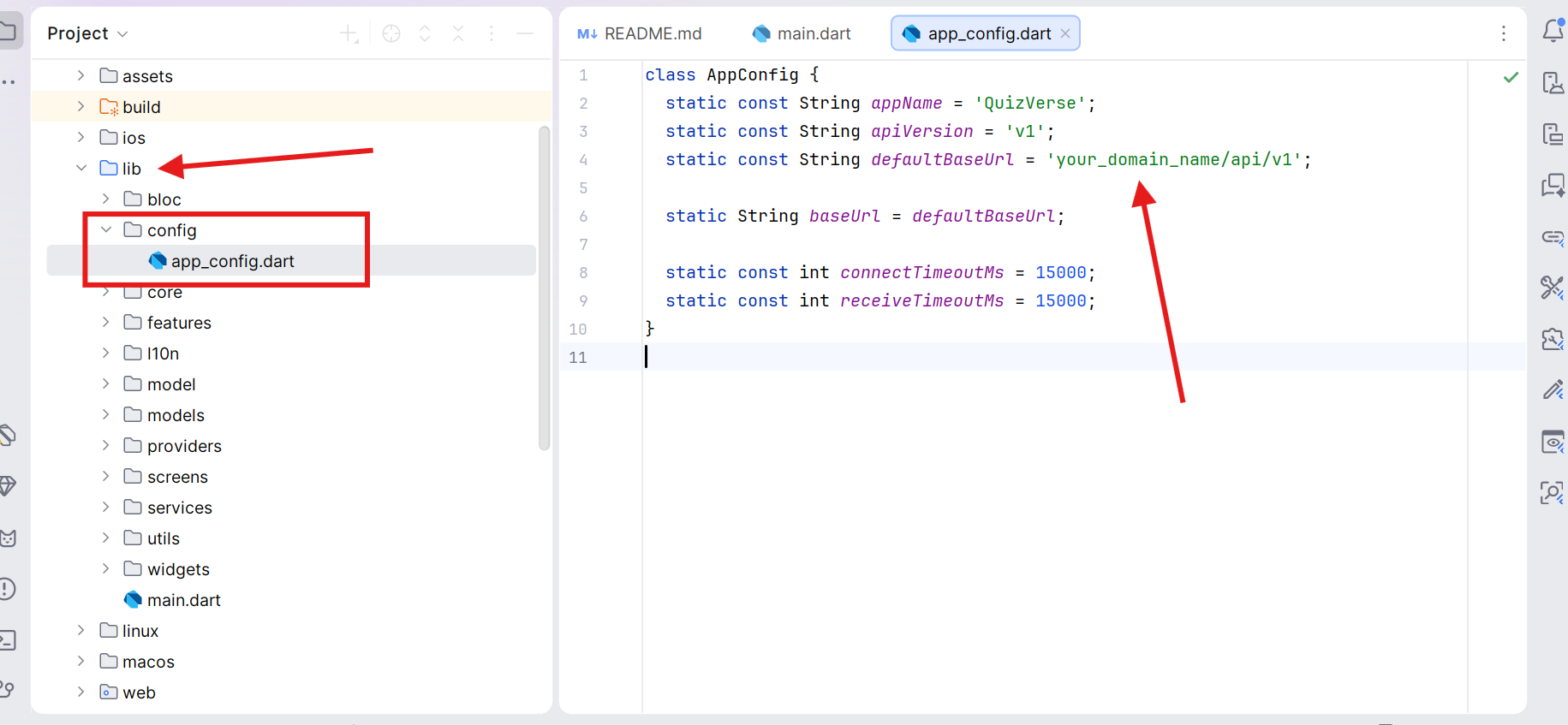The width and height of the screenshot is (1568, 725).
Task: Open the editor tabs more options menu
Action: (x=1504, y=33)
